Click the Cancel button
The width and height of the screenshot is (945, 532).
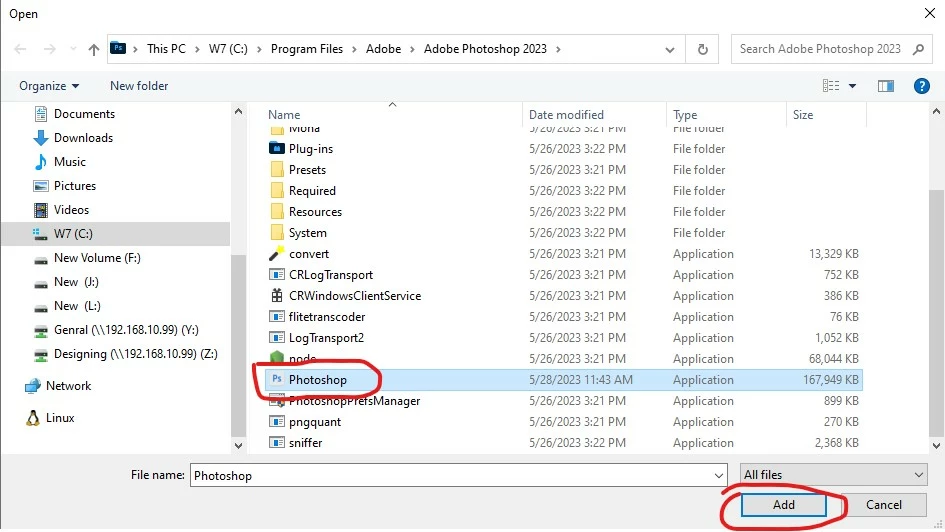884,505
